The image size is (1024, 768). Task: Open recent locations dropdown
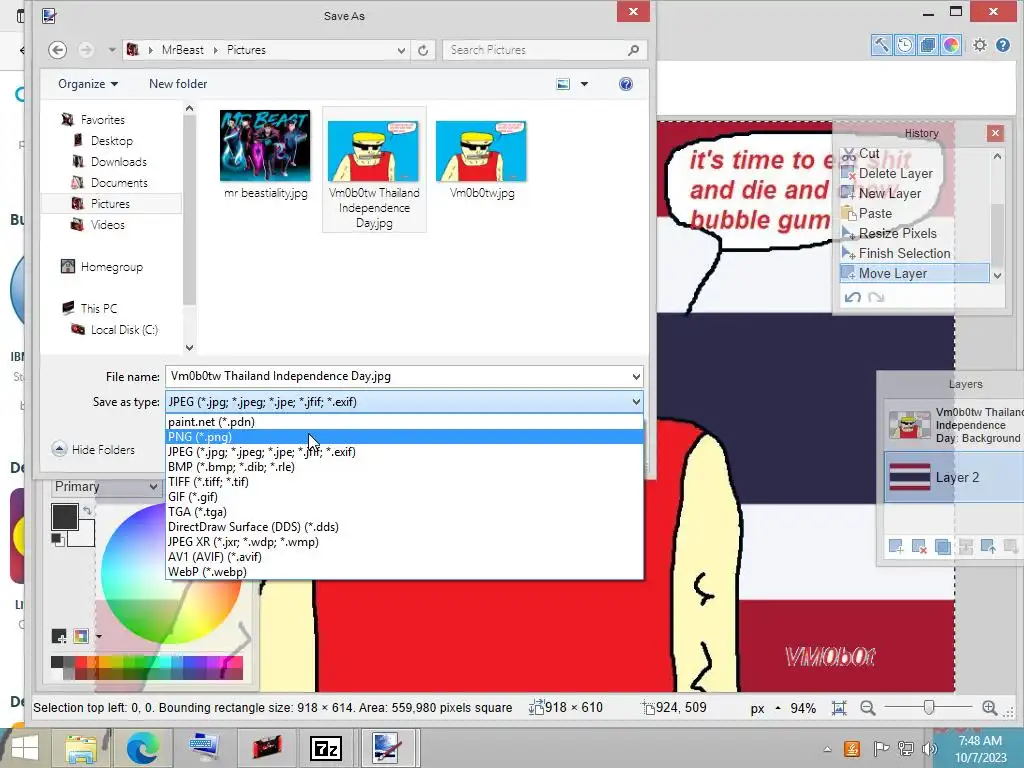point(112,50)
